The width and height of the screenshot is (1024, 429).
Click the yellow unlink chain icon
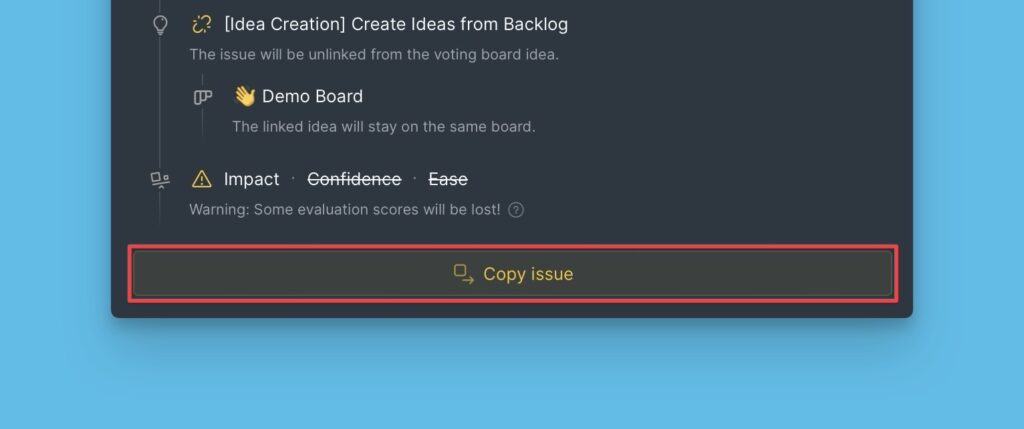tap(202, 24)
